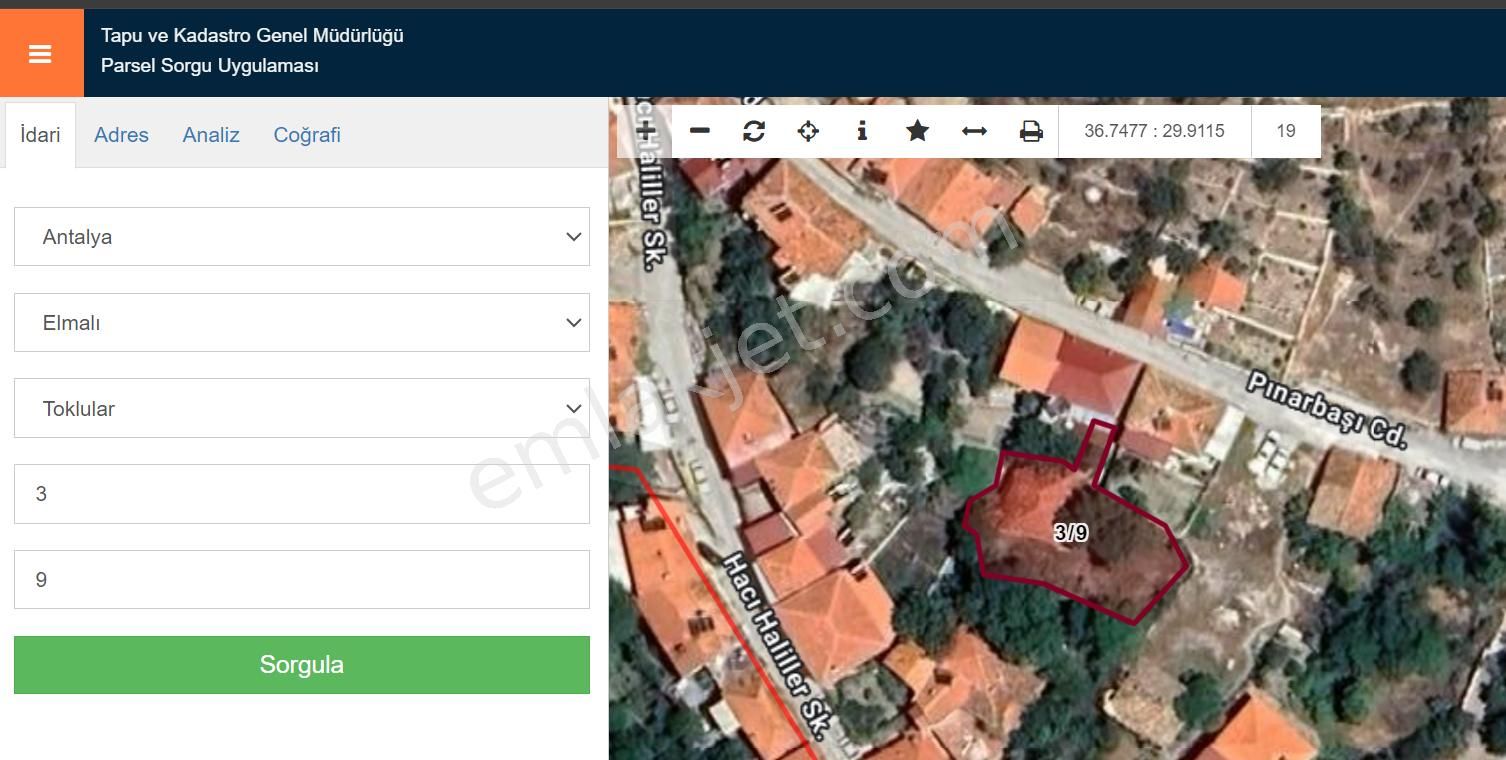Open the orange hamburger menu
1506x760 pixels.
(41, 53)
